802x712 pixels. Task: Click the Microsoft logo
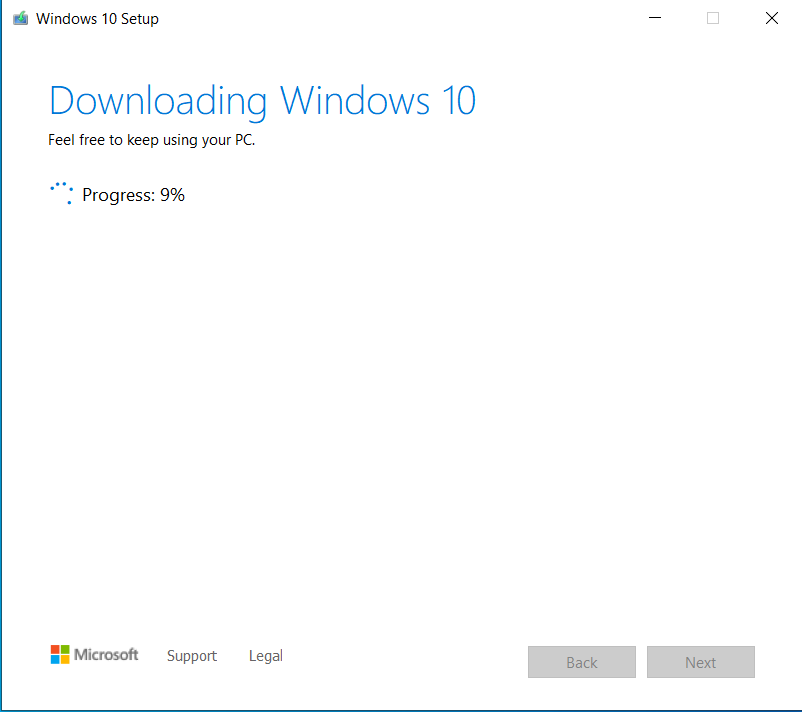(x=94, y=654)
